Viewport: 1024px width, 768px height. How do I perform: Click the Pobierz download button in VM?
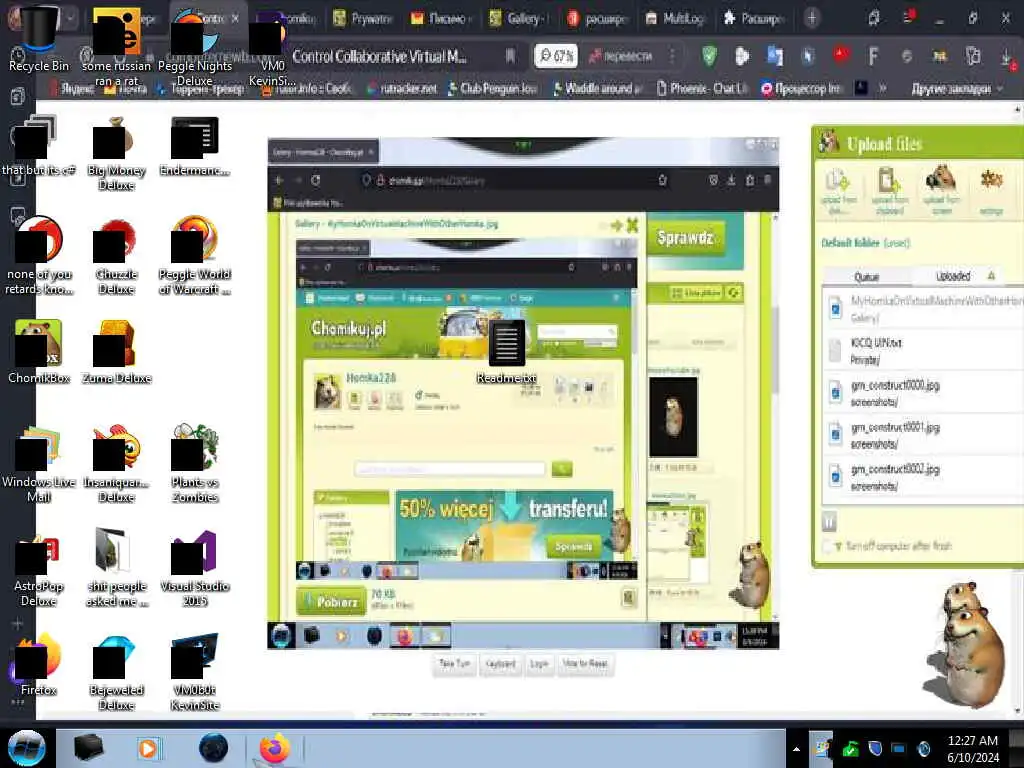331,601
